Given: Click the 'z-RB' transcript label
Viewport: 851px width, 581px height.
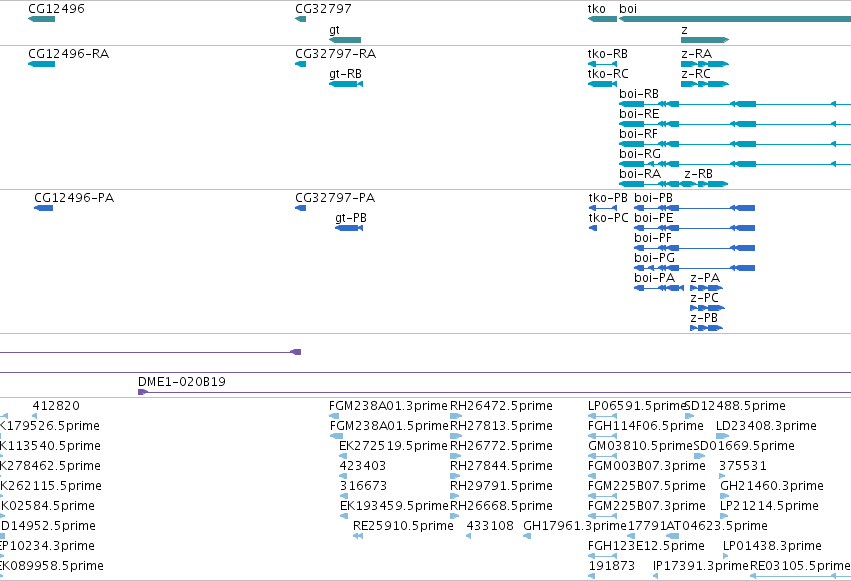Looking at the screenshot, I should coord(698,174).
